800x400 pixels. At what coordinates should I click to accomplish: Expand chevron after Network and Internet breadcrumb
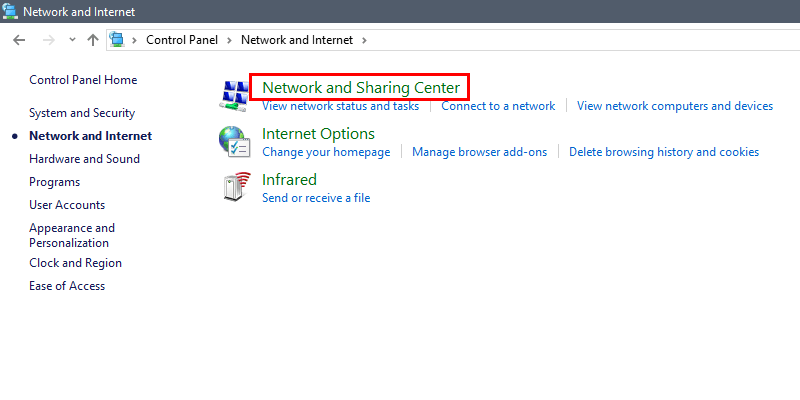[364, 40]
